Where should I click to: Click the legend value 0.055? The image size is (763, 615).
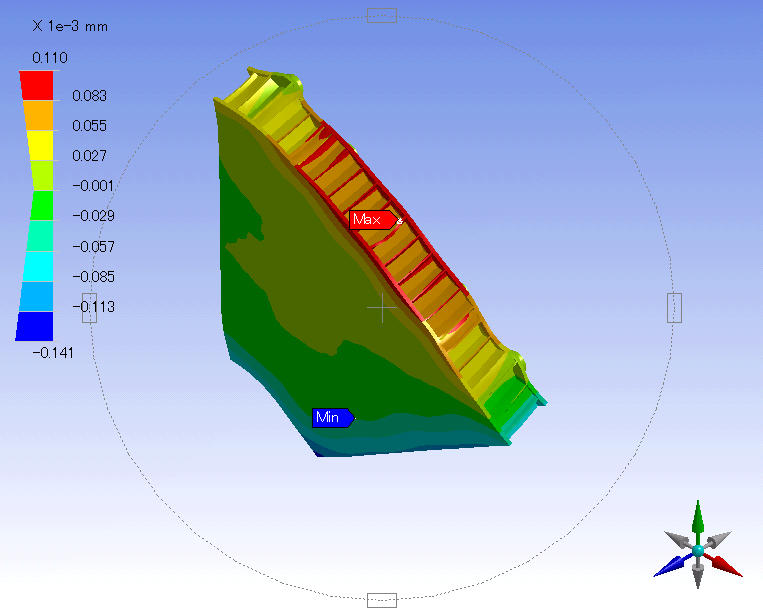pyautogui.click(x=90, y=126)
